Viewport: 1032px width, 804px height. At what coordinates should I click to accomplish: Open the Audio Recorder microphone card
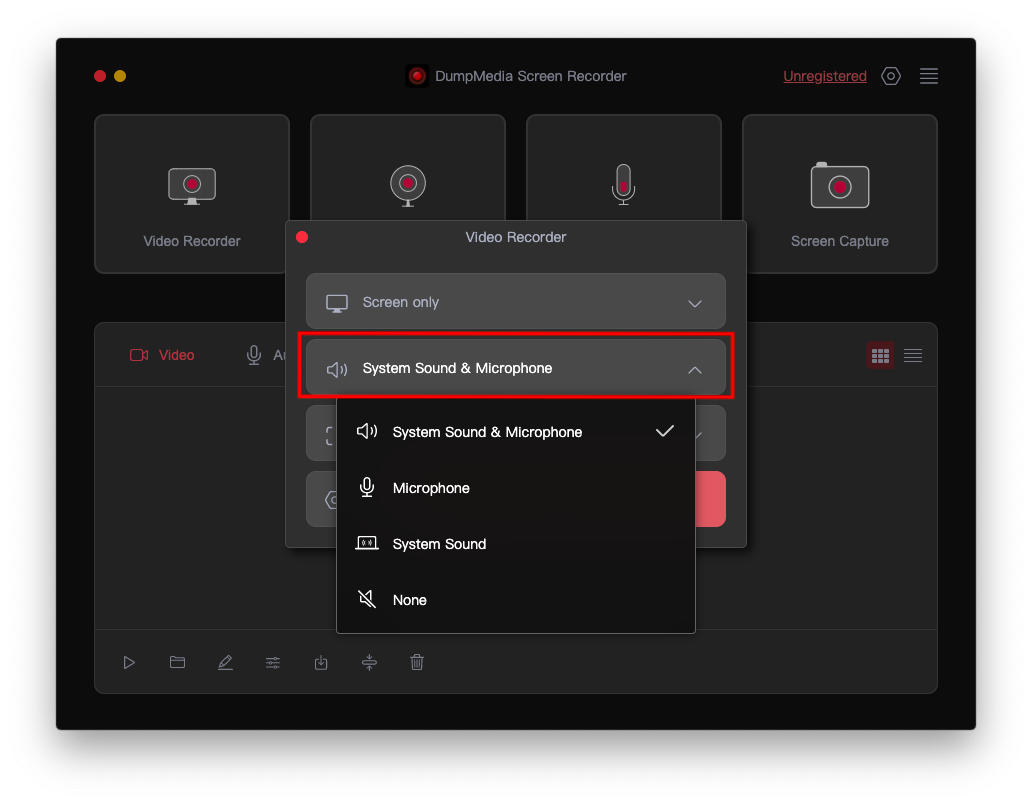coord(623,168)
